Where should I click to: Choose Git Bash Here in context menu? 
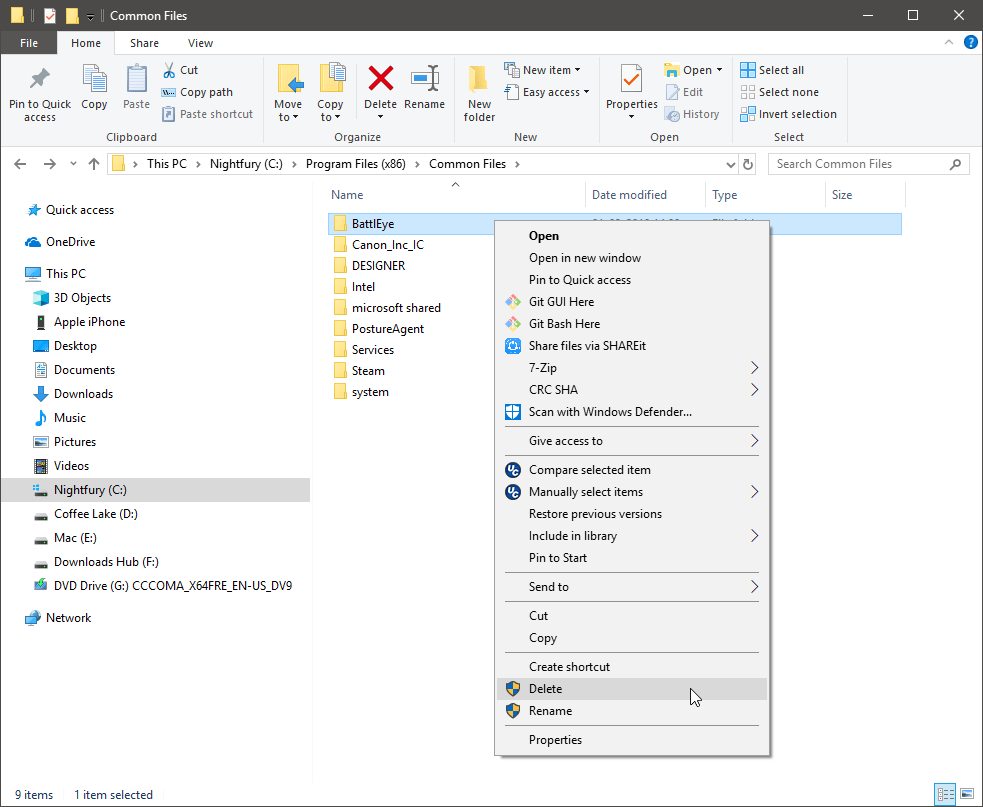(632, 324)
